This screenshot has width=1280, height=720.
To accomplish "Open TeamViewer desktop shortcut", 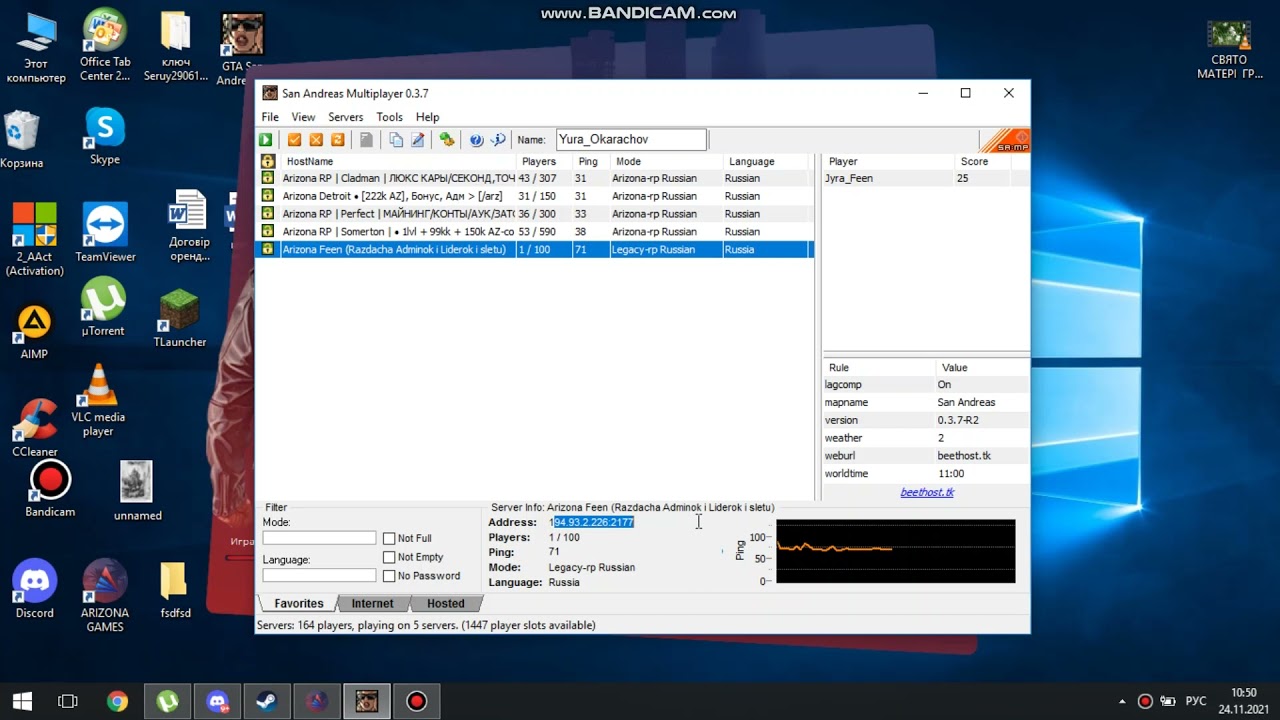I will [x=105, y=232].
